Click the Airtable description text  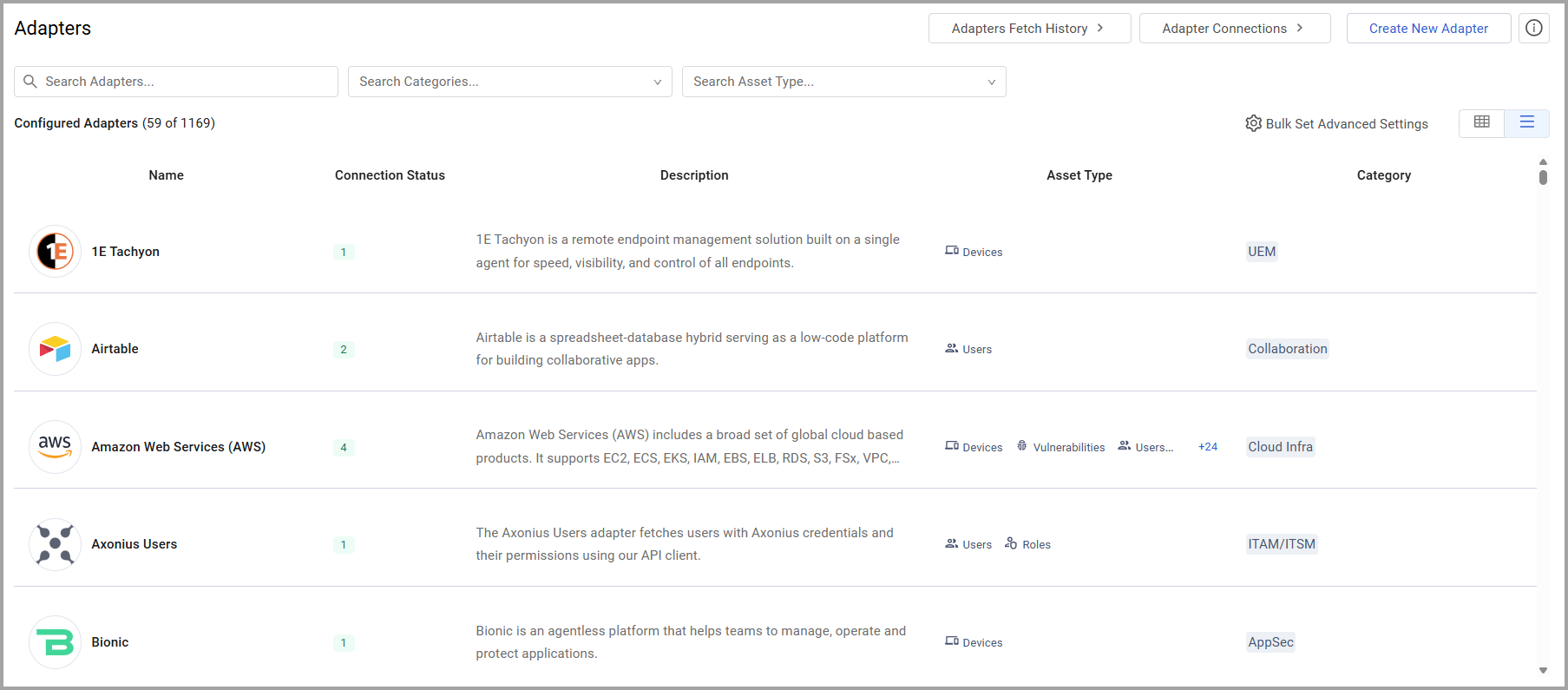(692, 349)
